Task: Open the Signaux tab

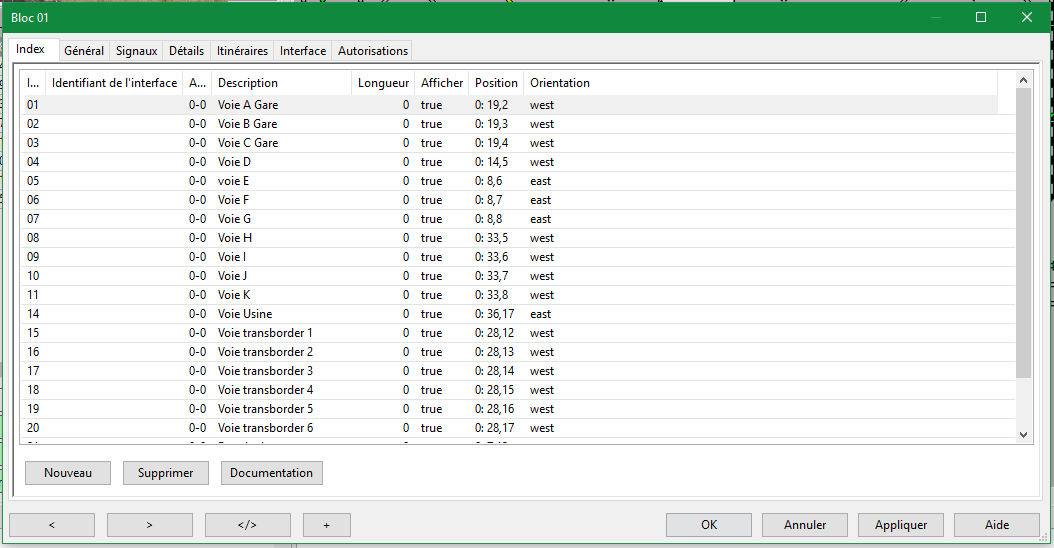Action: (136, 51)
